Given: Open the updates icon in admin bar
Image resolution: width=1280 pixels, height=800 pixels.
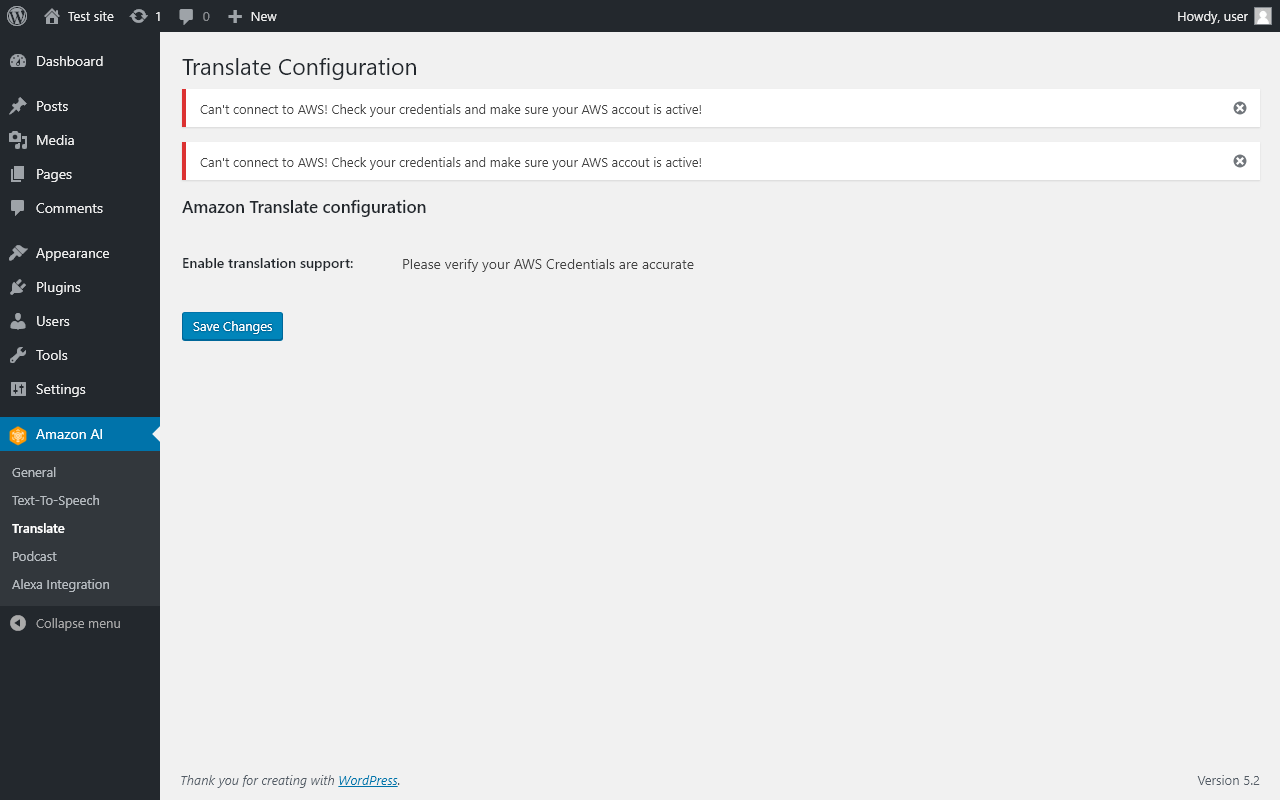Looking at the screenshot, I should 139,16.
